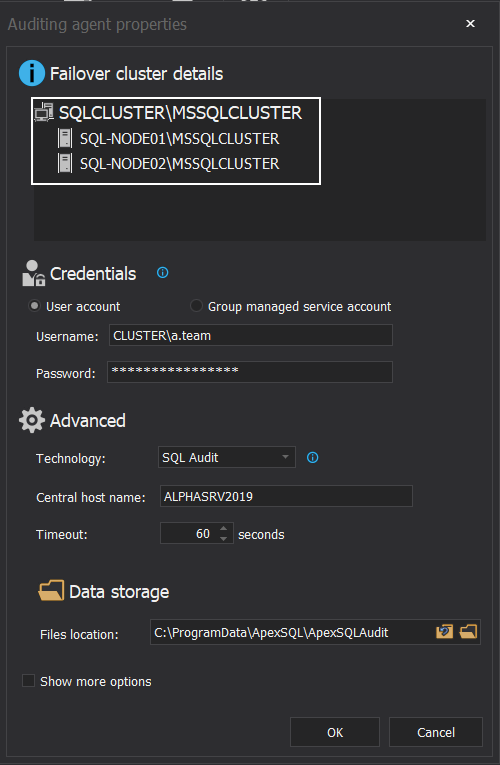The width and height of the screenshot is (500, 765).
Task: Open the Credentials info tooltip icon
Action: (162, 273)
